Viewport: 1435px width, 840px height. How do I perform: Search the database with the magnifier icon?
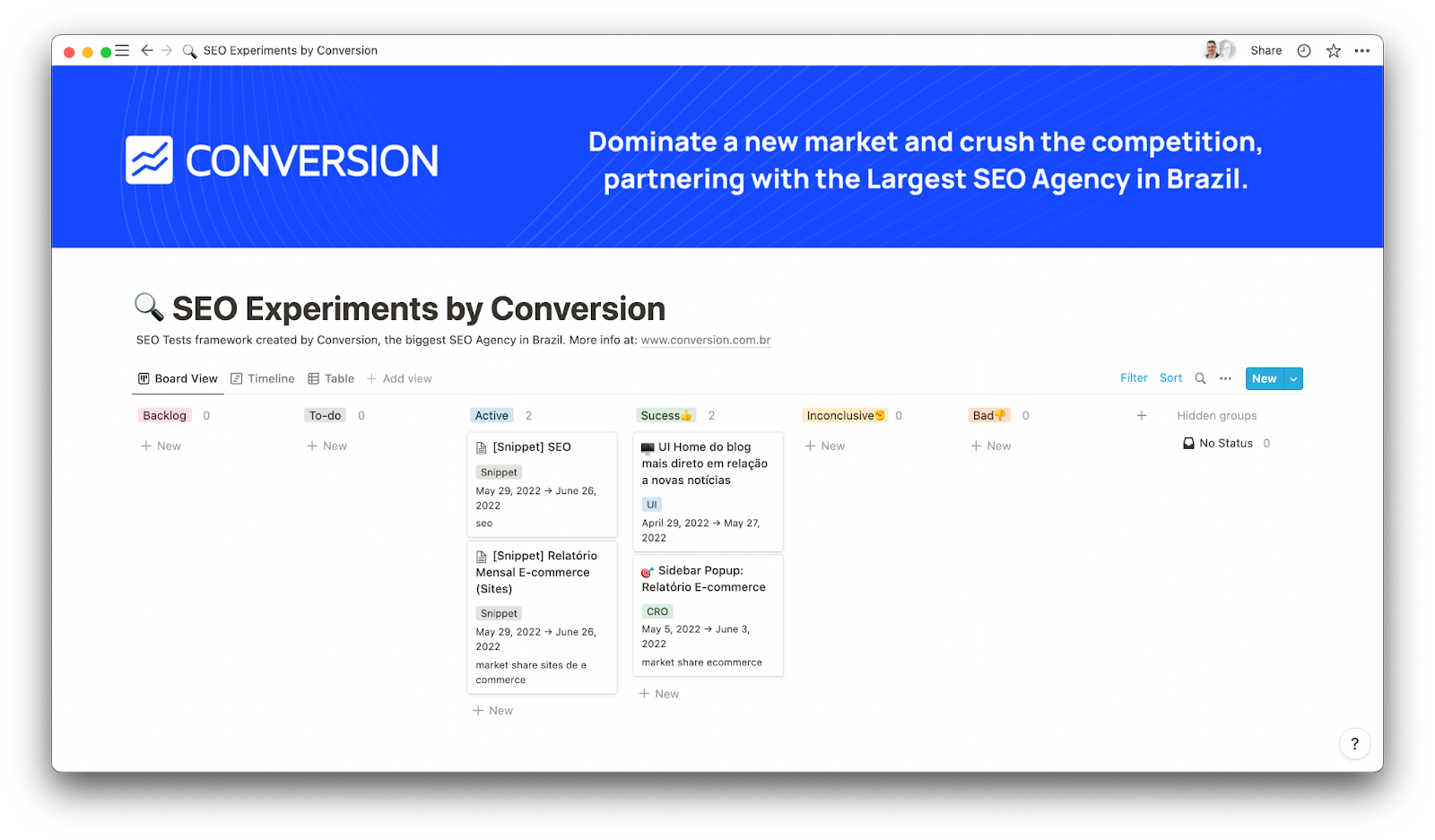[x=1200, y=378]
